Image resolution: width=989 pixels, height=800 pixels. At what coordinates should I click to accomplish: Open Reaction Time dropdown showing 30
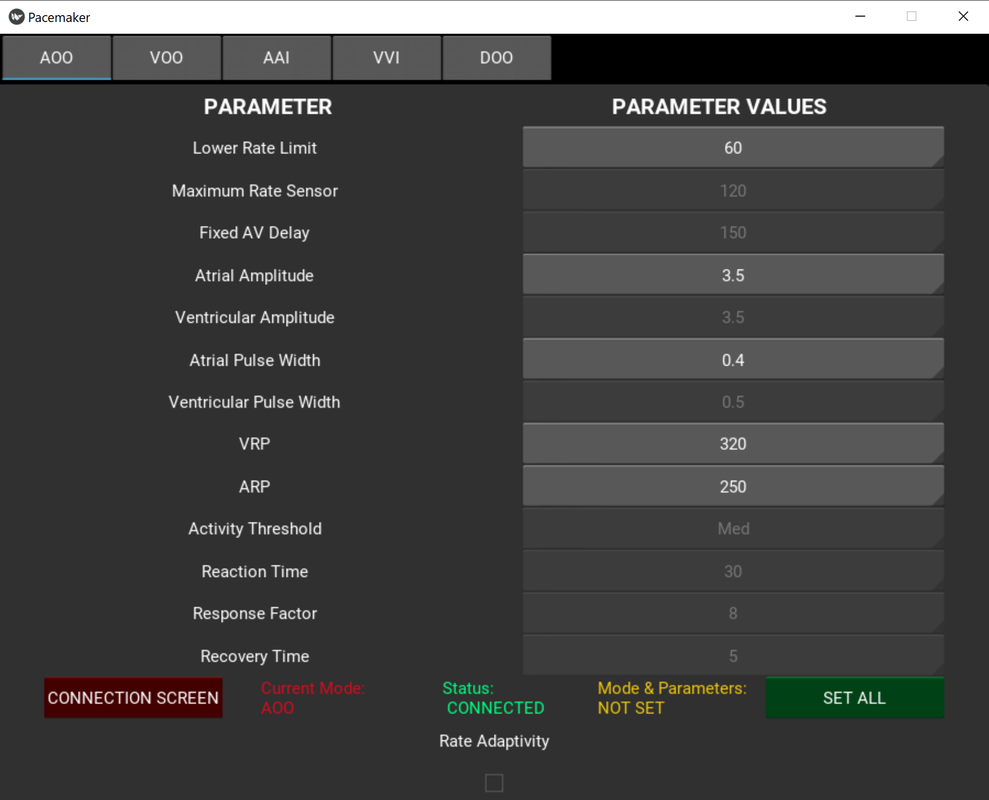click(733, 571)
